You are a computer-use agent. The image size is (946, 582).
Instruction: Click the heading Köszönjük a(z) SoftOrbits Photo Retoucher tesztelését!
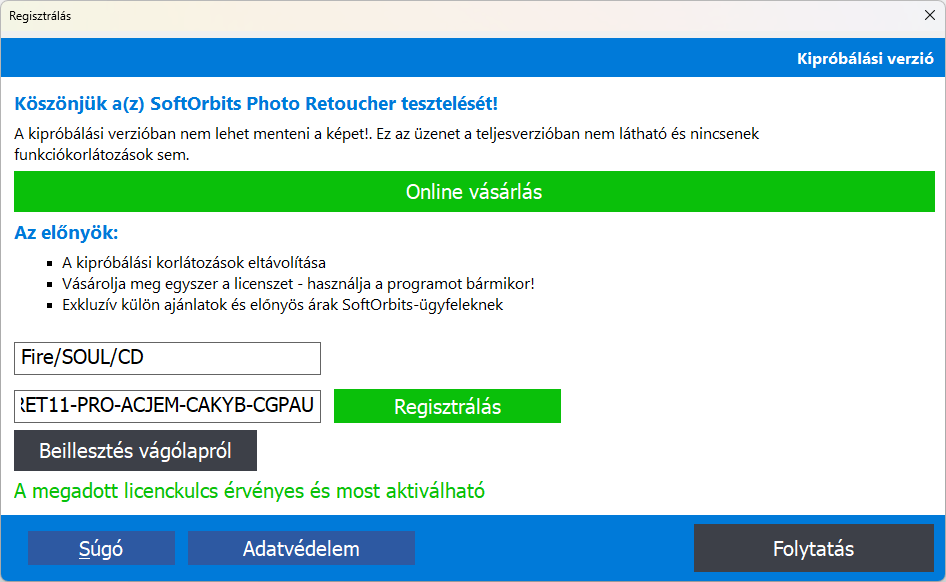(256, 104)
